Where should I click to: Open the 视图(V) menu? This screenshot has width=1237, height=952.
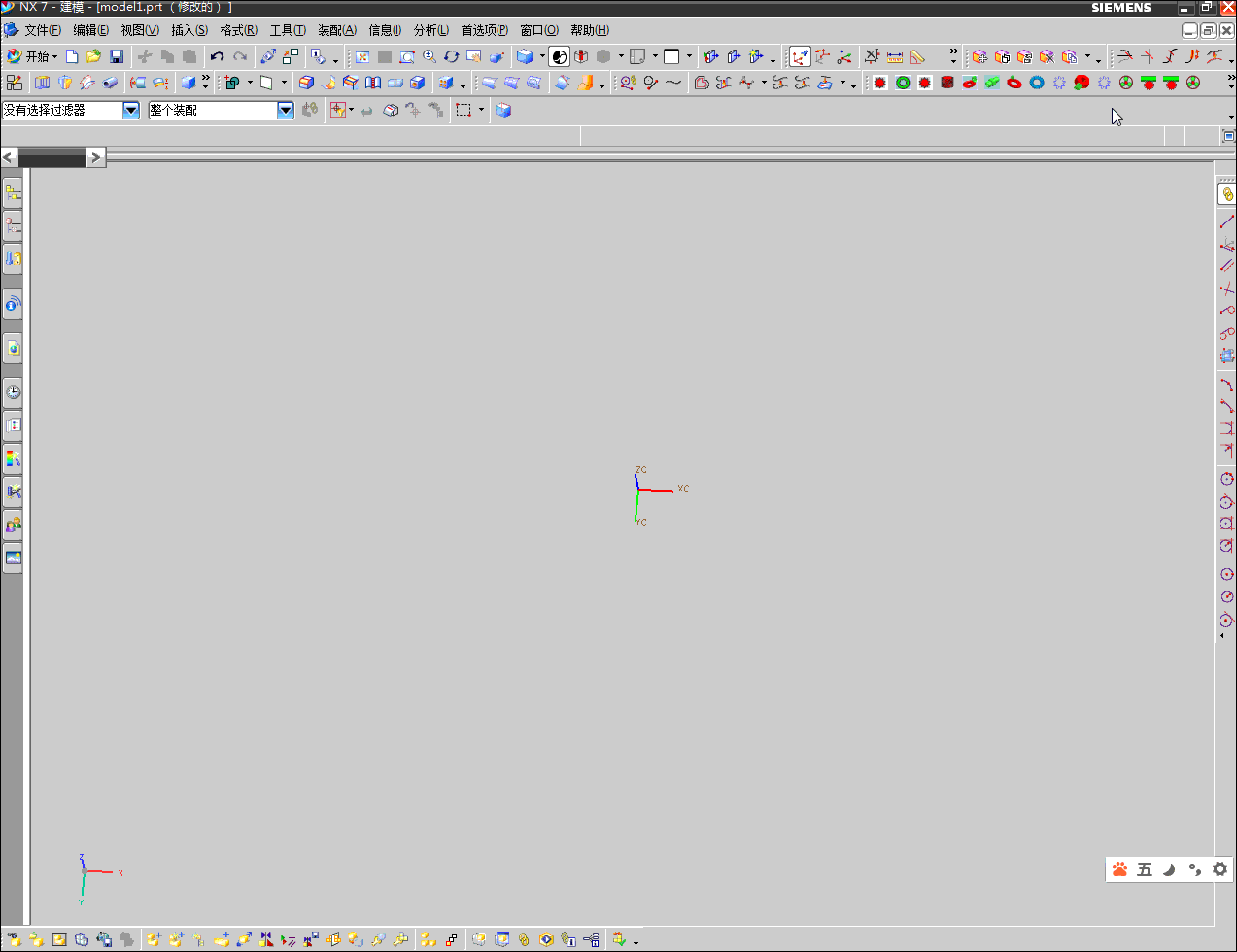tap(140, 30)
